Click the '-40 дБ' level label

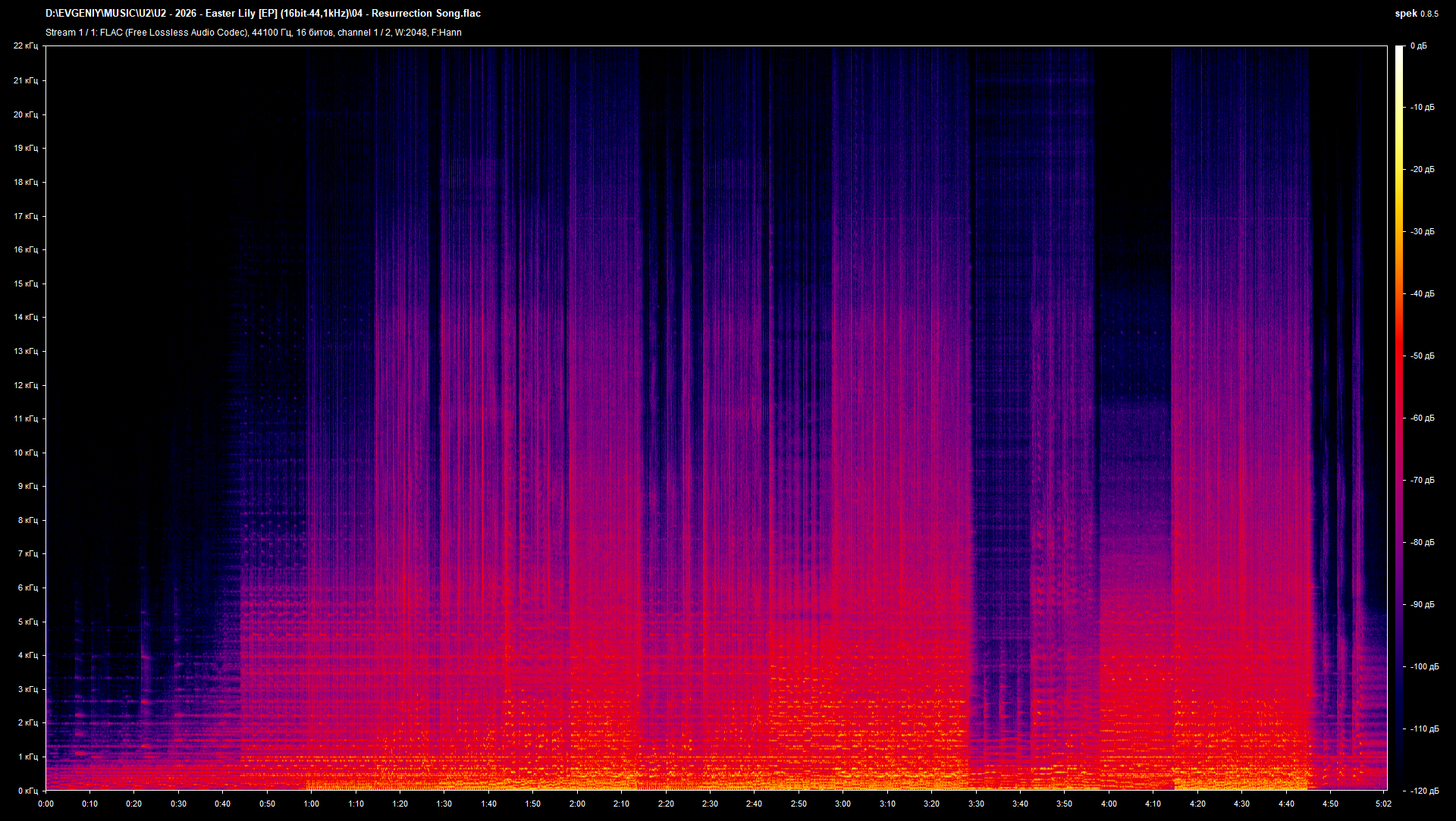(x=1423, y=294)
